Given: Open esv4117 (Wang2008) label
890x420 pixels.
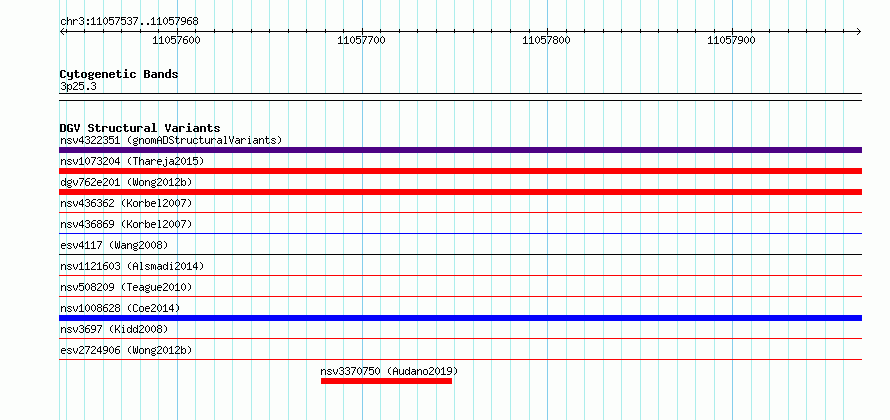Looking at the screenshot, I should tap(114, 245).
